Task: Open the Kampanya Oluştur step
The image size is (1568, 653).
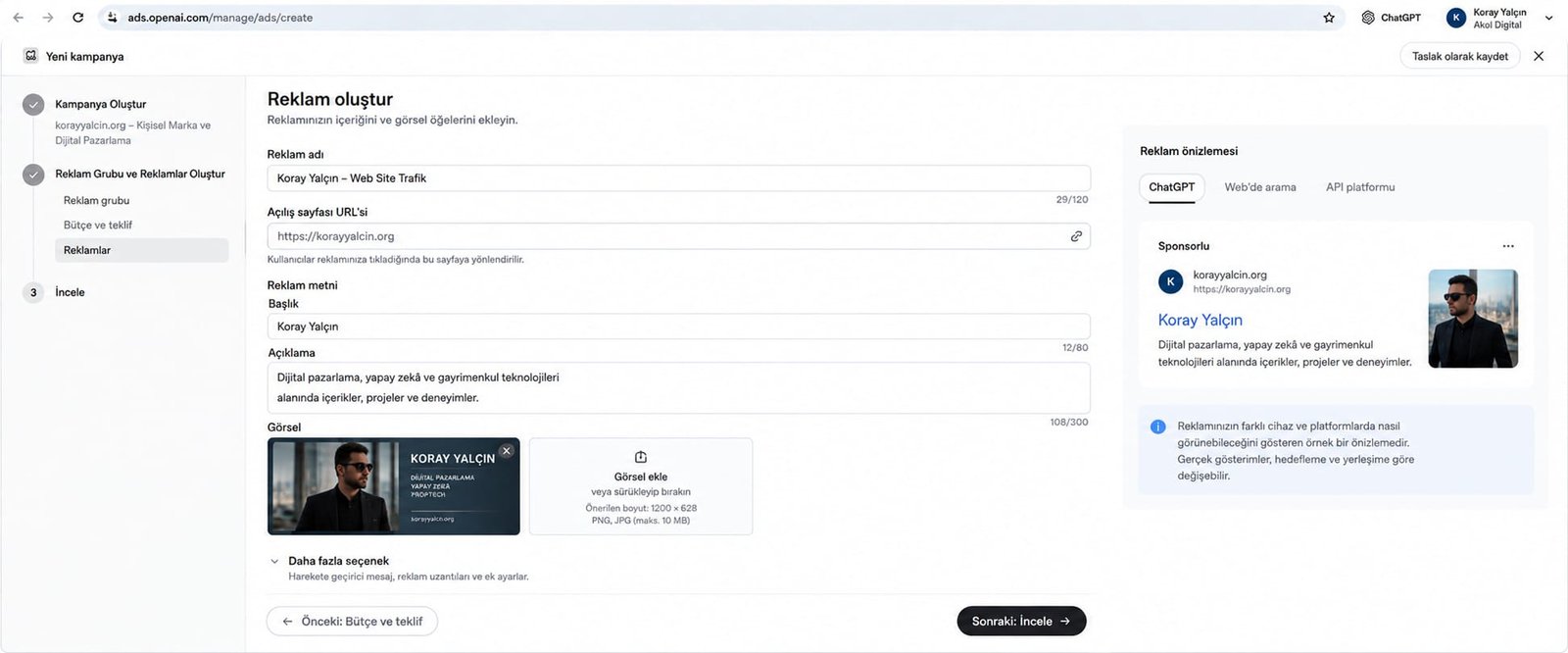Action: point(100,104)
